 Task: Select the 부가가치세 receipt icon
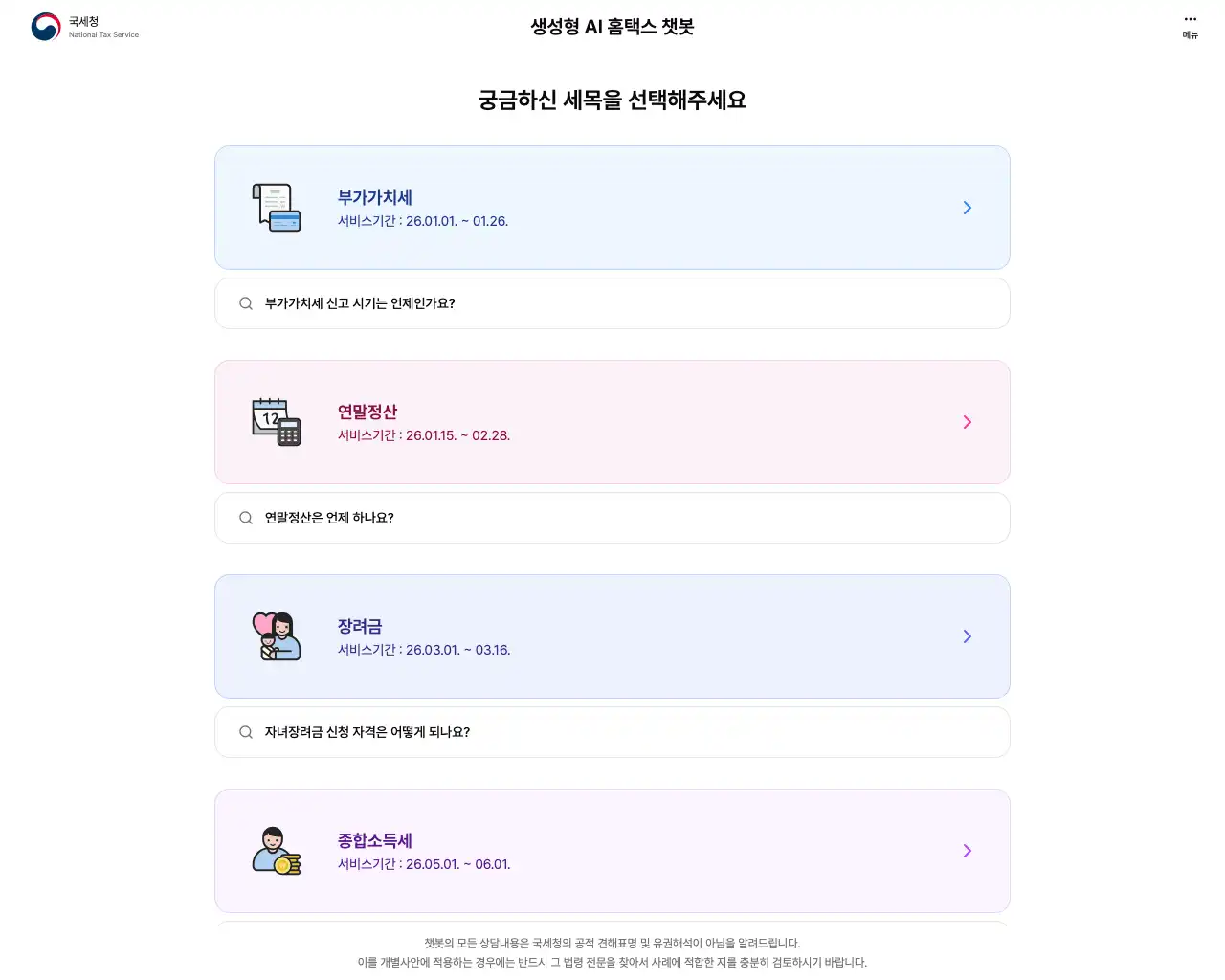point(277,207)
